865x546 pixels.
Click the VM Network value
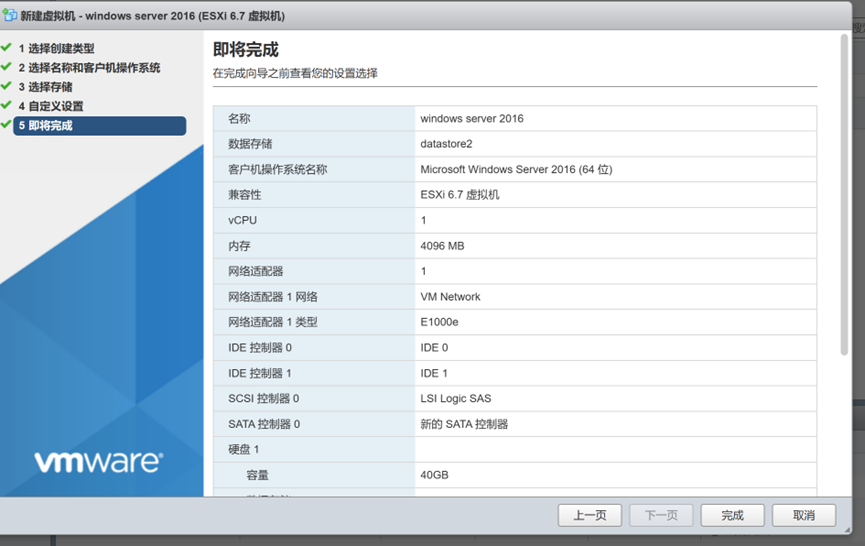450,297
